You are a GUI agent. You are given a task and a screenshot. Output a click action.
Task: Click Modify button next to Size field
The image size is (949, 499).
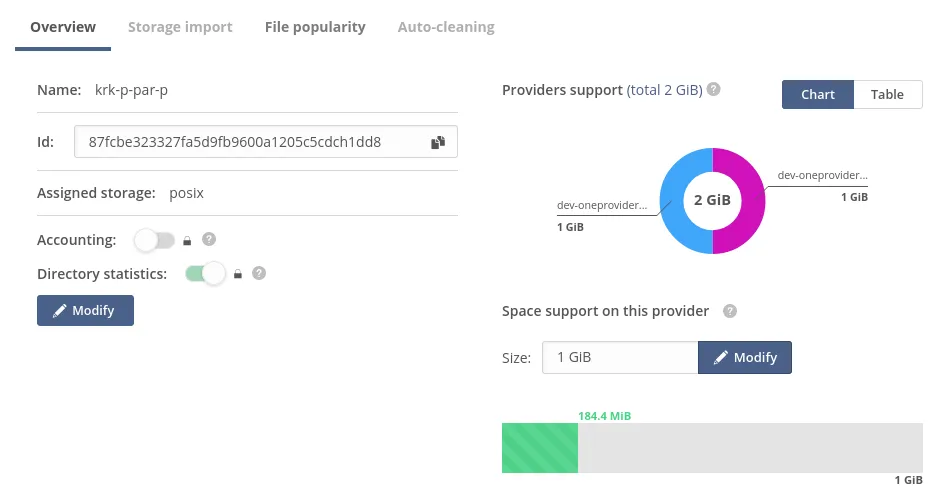[745, 357]
